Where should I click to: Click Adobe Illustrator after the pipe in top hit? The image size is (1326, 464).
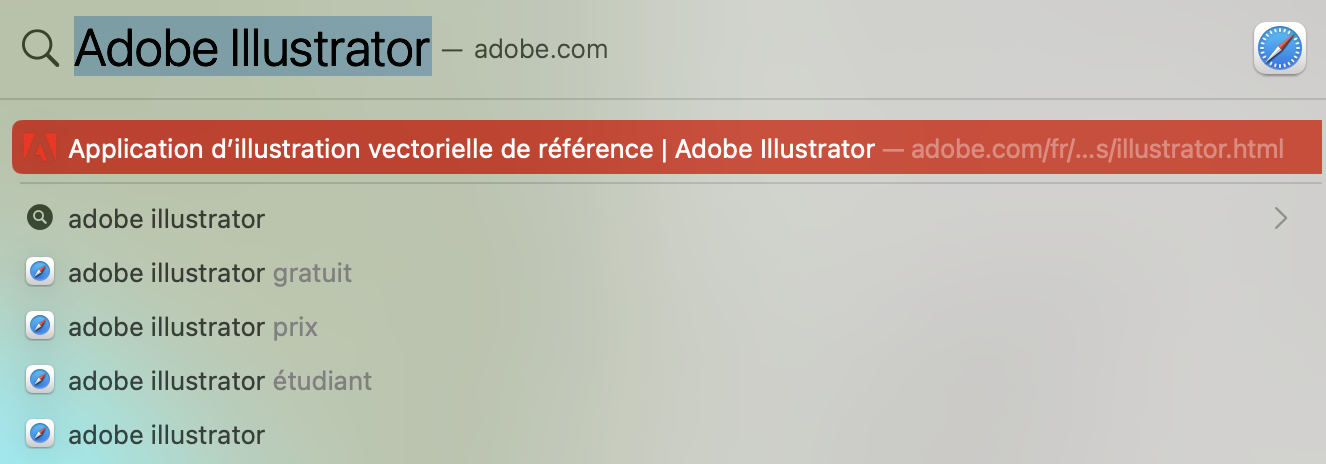tap(775, 149)
